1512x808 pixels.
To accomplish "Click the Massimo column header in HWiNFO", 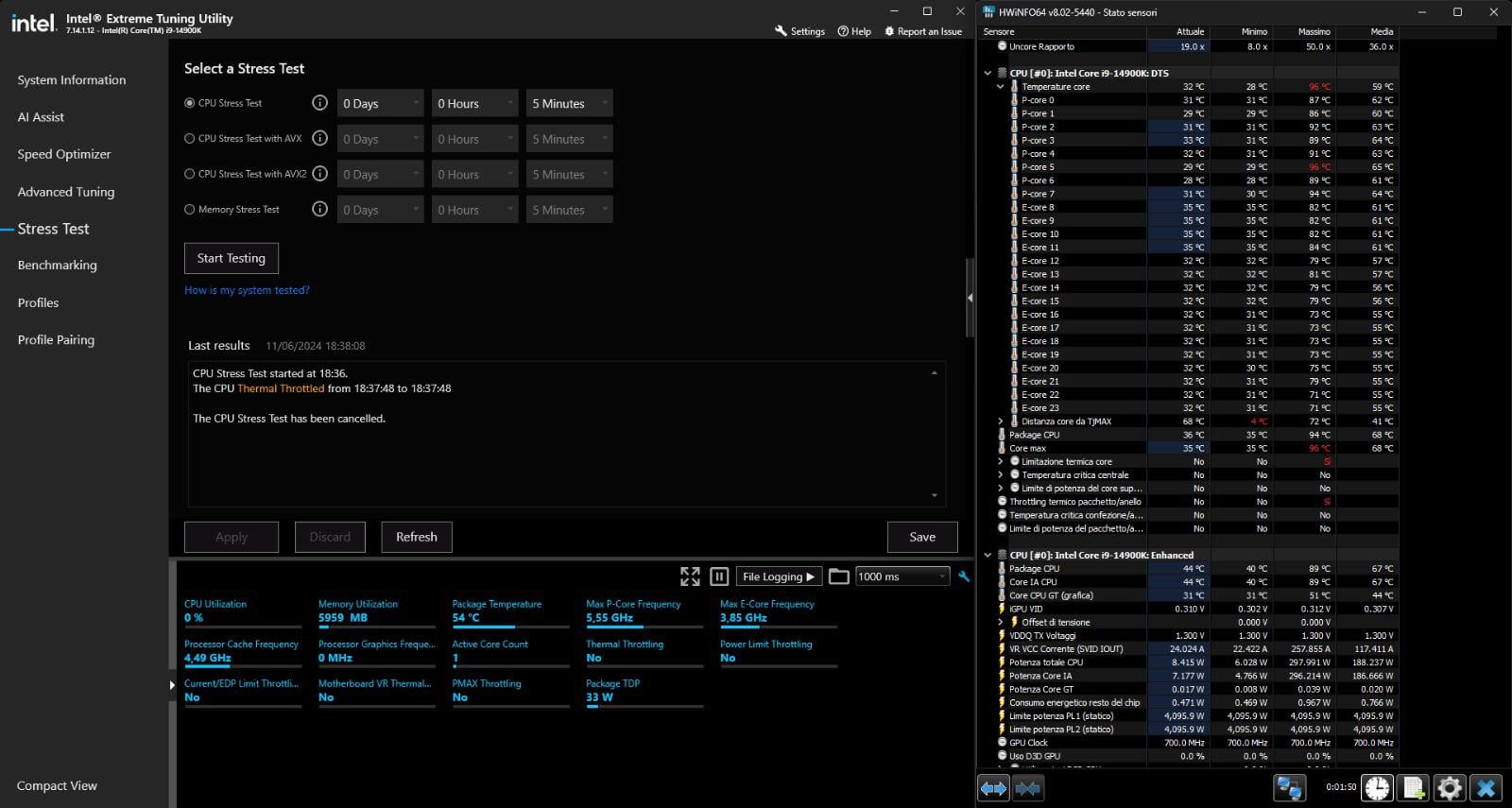I will click(1304, 32).
